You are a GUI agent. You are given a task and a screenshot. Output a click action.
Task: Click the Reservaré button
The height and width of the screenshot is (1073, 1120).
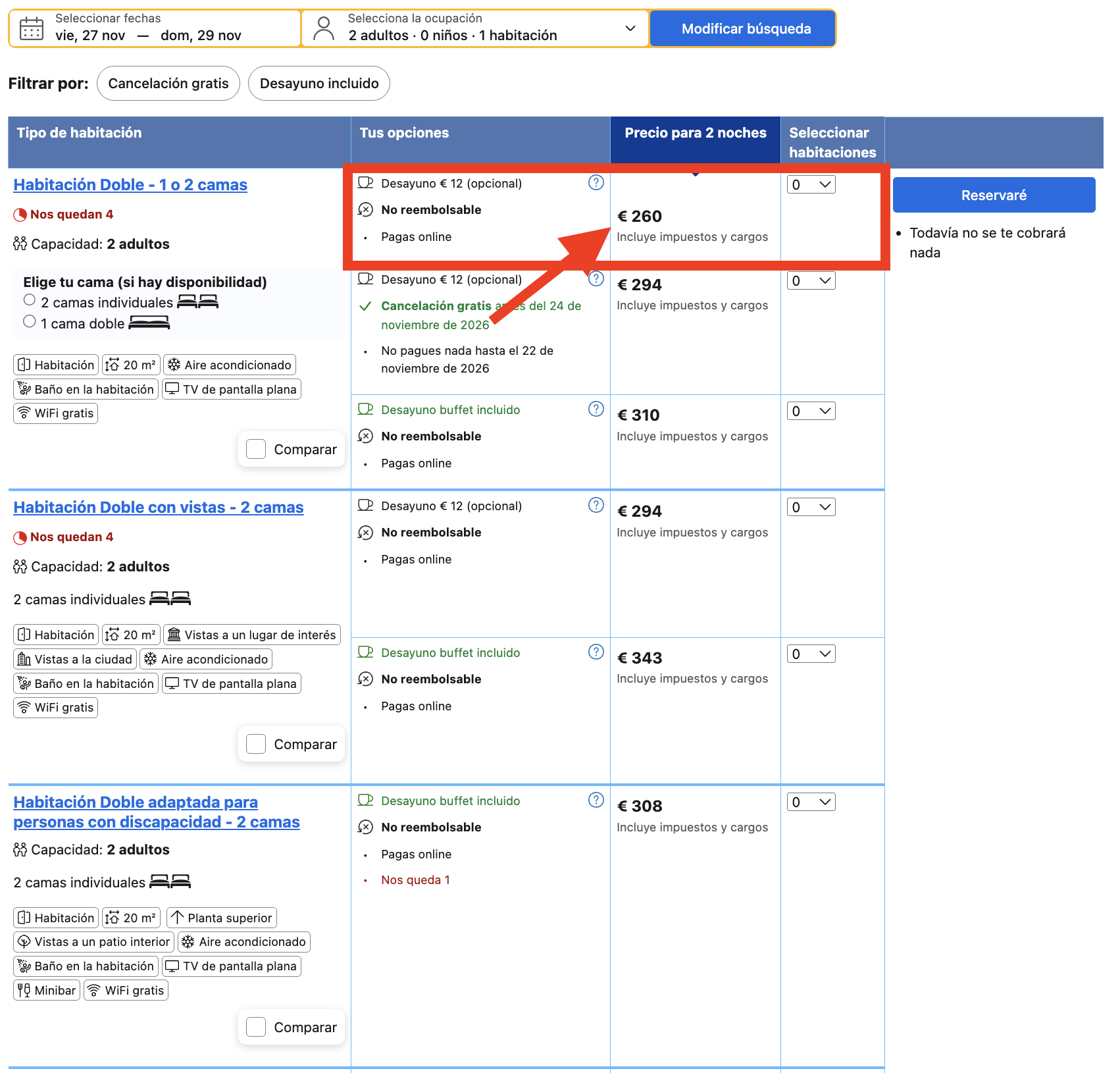[994, 195]
